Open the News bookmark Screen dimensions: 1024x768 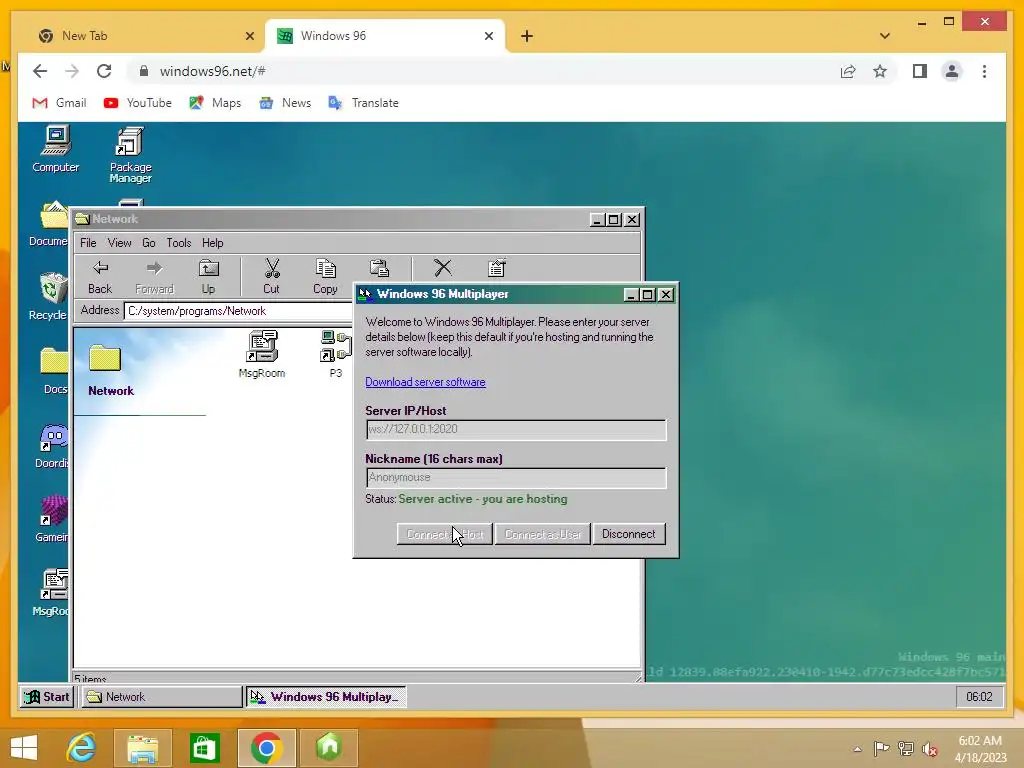(285, 103)
